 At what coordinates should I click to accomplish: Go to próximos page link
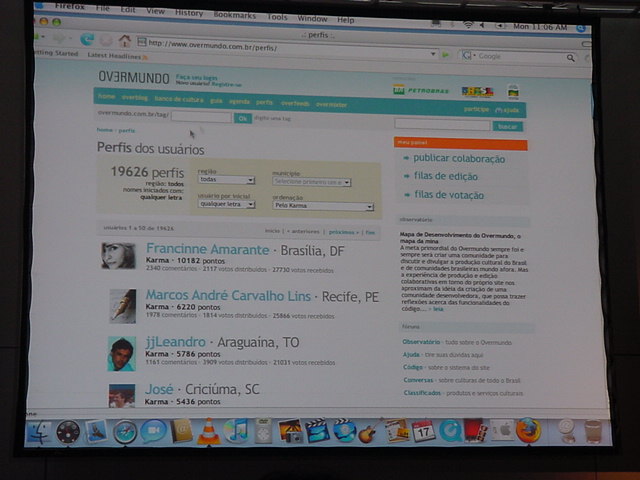pyautogui.click(x=344, y=232)
